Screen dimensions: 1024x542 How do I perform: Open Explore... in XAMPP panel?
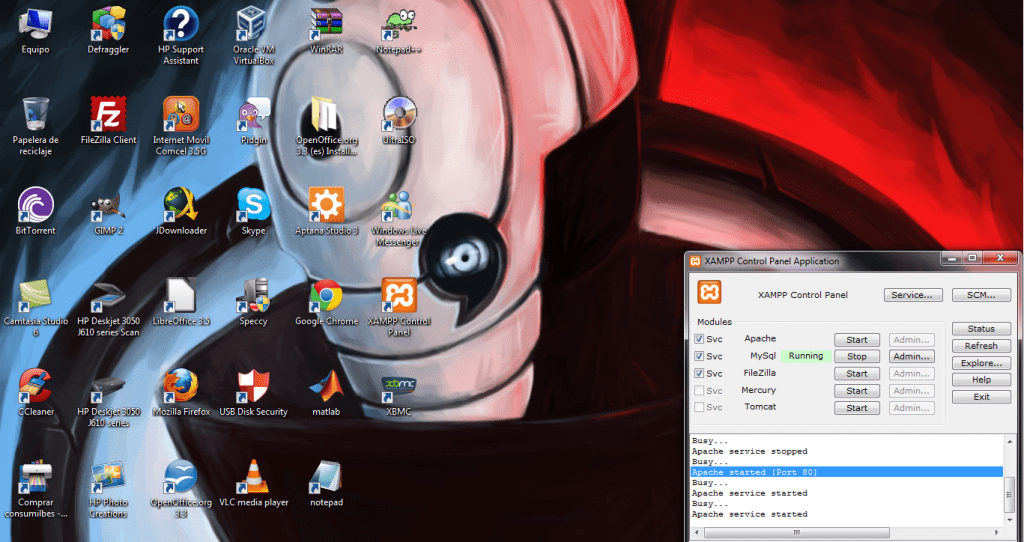981,362
